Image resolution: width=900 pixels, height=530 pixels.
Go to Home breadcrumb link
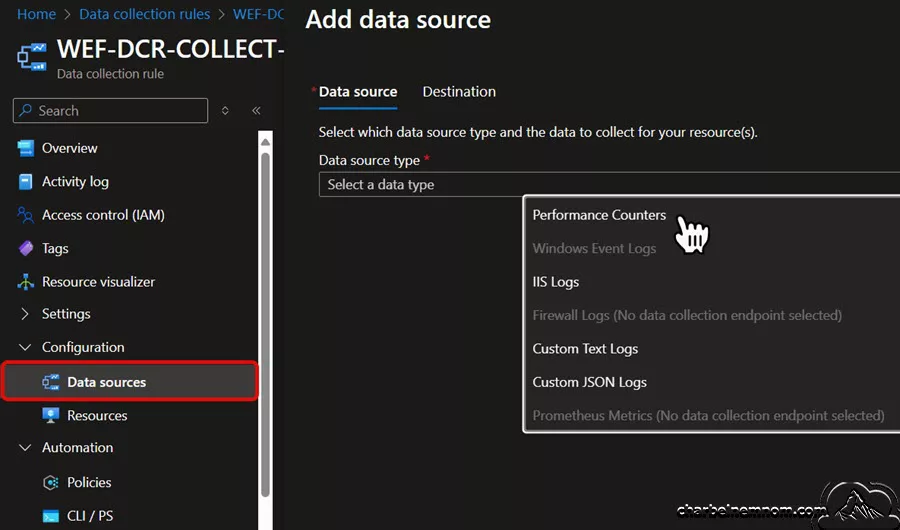[36, 14]
